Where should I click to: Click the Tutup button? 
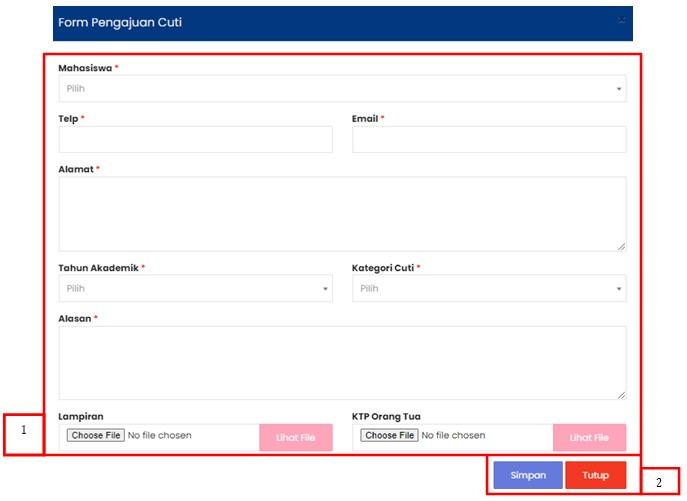pos(596,475)
